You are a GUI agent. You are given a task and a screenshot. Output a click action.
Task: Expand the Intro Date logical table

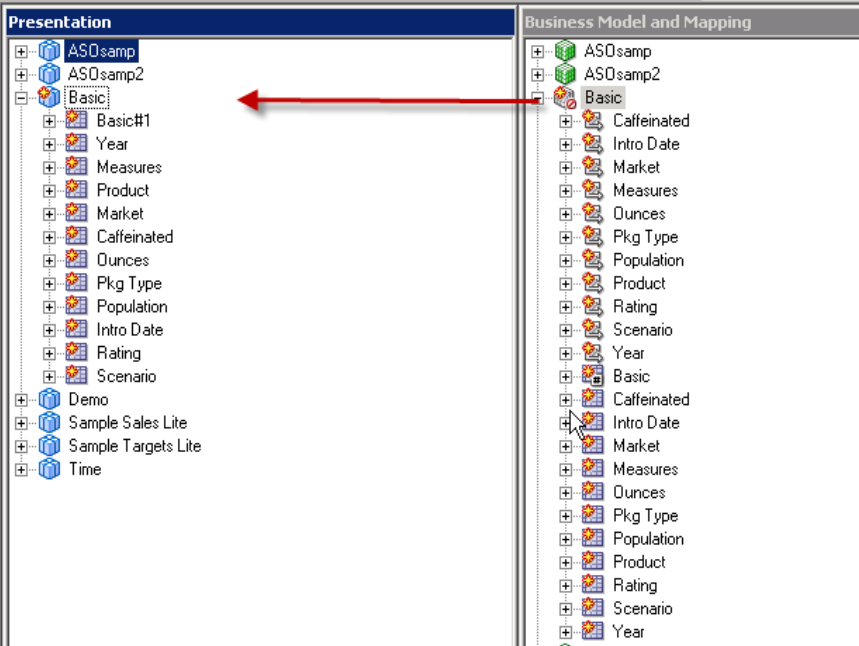566,423
